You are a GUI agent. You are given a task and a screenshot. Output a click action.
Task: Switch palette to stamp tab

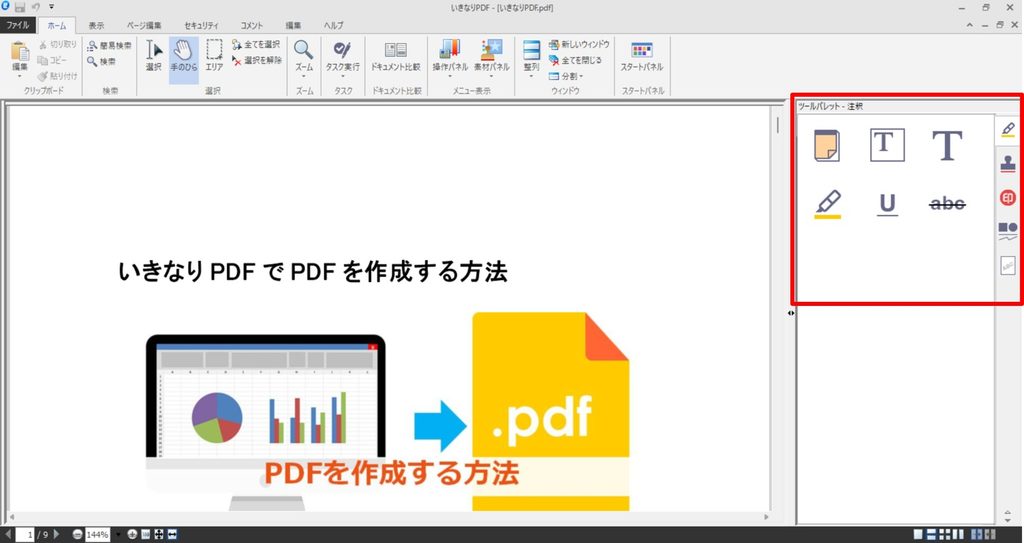1008,163
